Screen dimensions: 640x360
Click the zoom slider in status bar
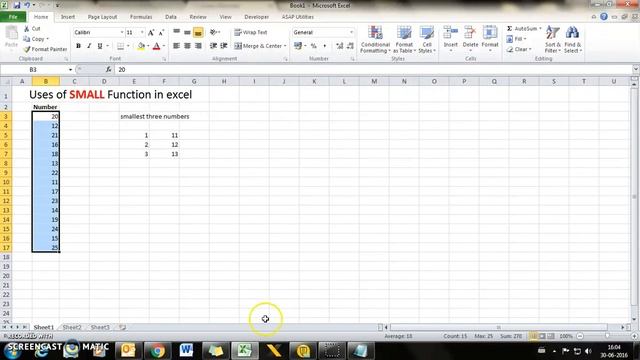click(x=607, y=336)
